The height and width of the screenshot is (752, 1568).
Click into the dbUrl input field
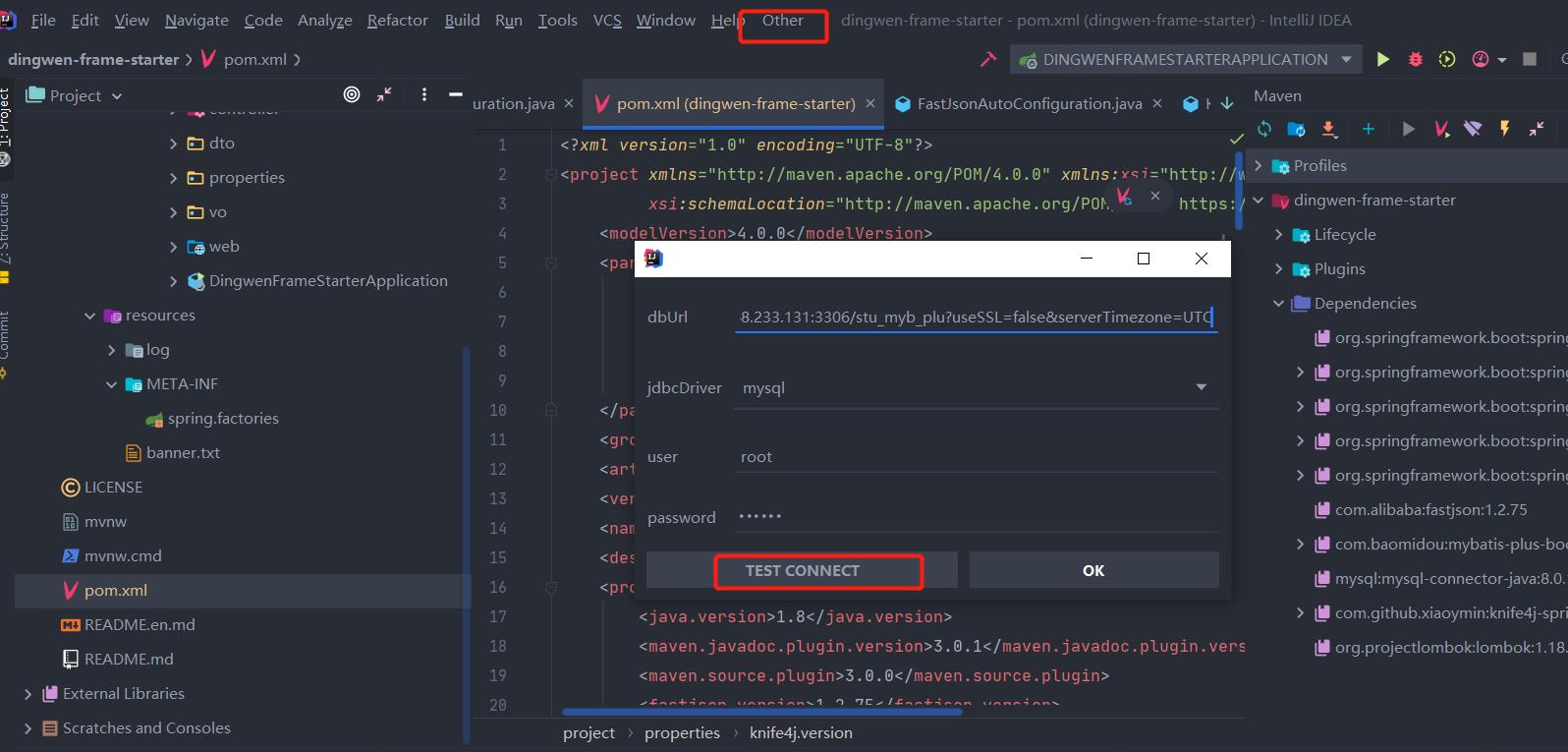pos(977,317)
